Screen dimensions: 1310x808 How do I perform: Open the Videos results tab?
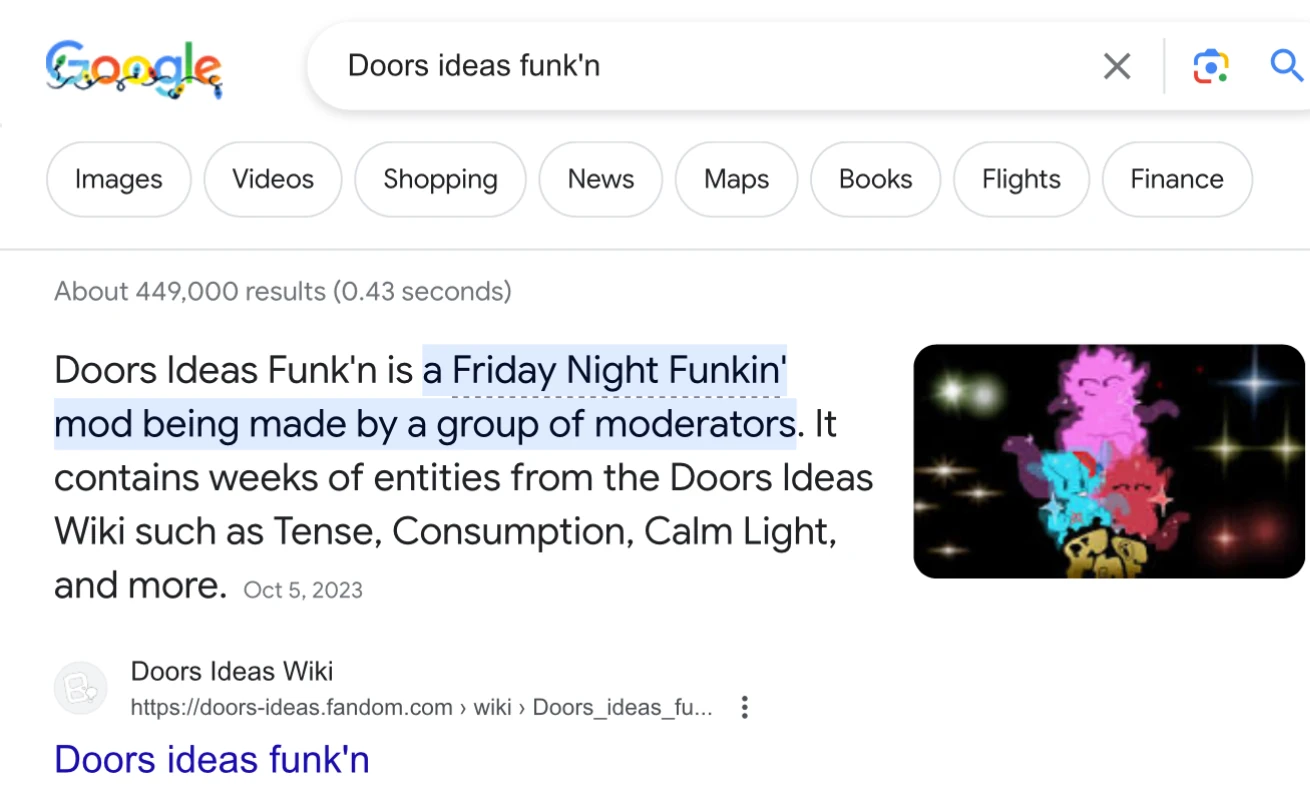pyautogui.click(x=272, y=179)
